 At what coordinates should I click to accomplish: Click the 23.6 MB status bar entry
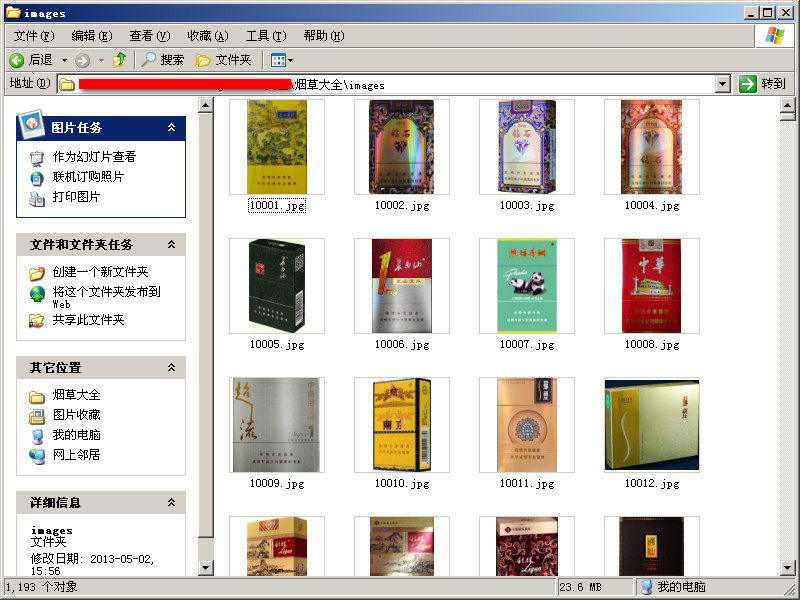(x=580, y=587)
